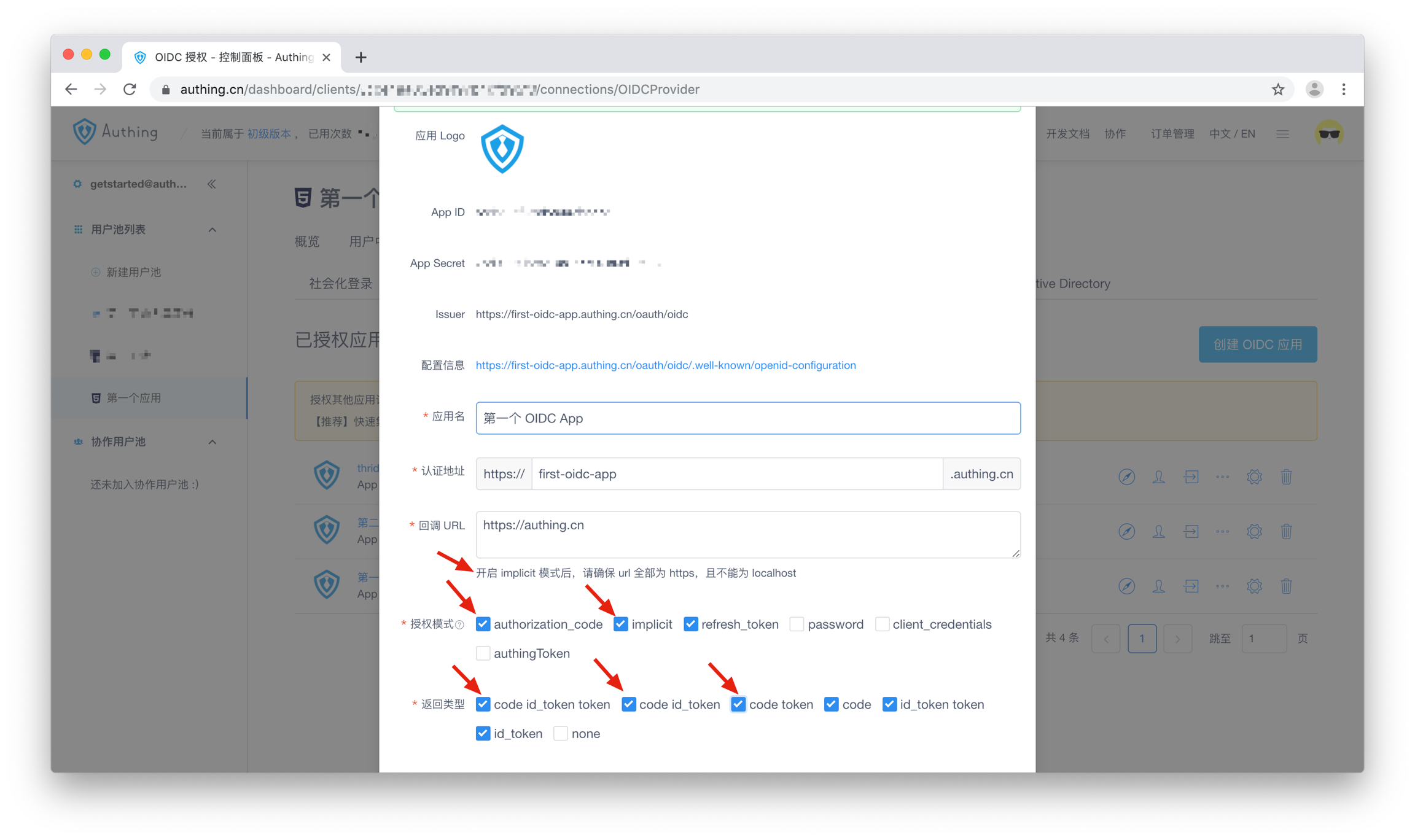The image size is (1415, 840).
Task: Click the 回调 URL textarea
Action: [747, 534]
